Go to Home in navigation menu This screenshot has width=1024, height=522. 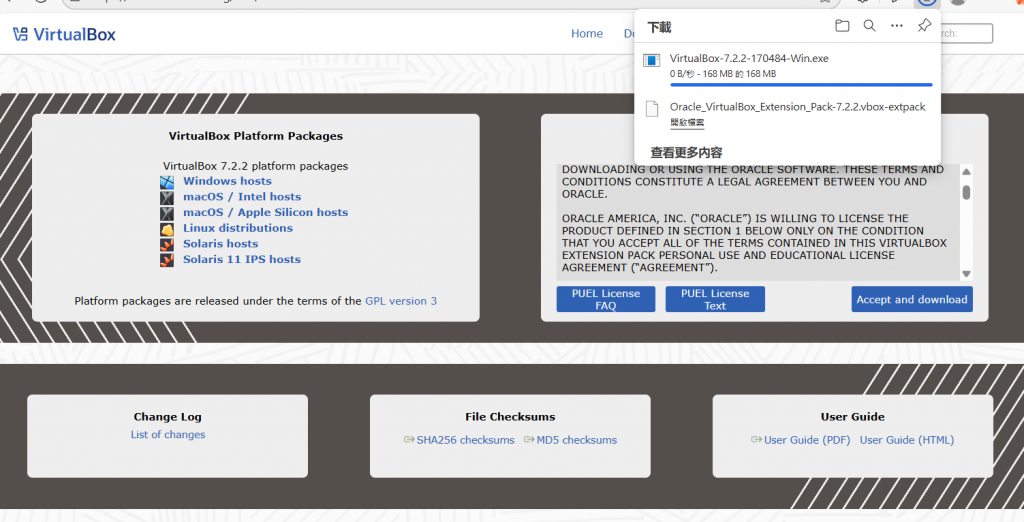[586, 33]
